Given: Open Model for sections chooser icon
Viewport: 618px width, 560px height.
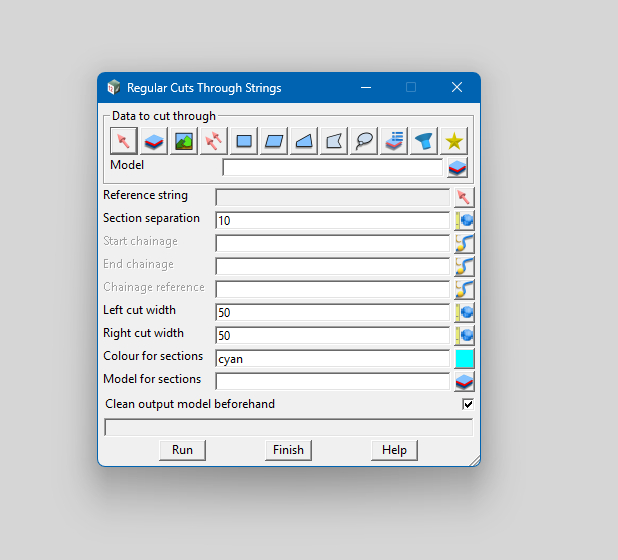Looking at the screenshot, I should [464, 381].
